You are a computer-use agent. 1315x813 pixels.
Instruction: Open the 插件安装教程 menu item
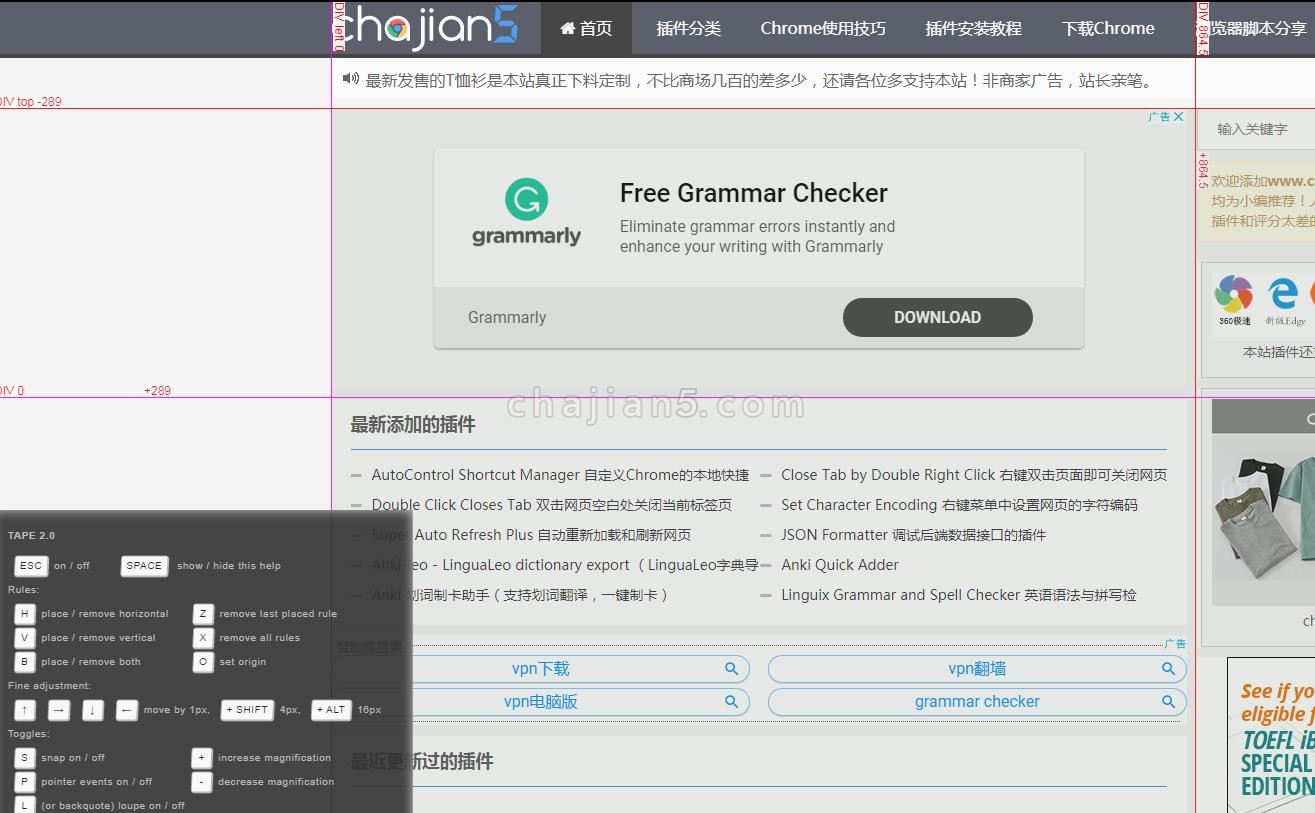[973, 28]
